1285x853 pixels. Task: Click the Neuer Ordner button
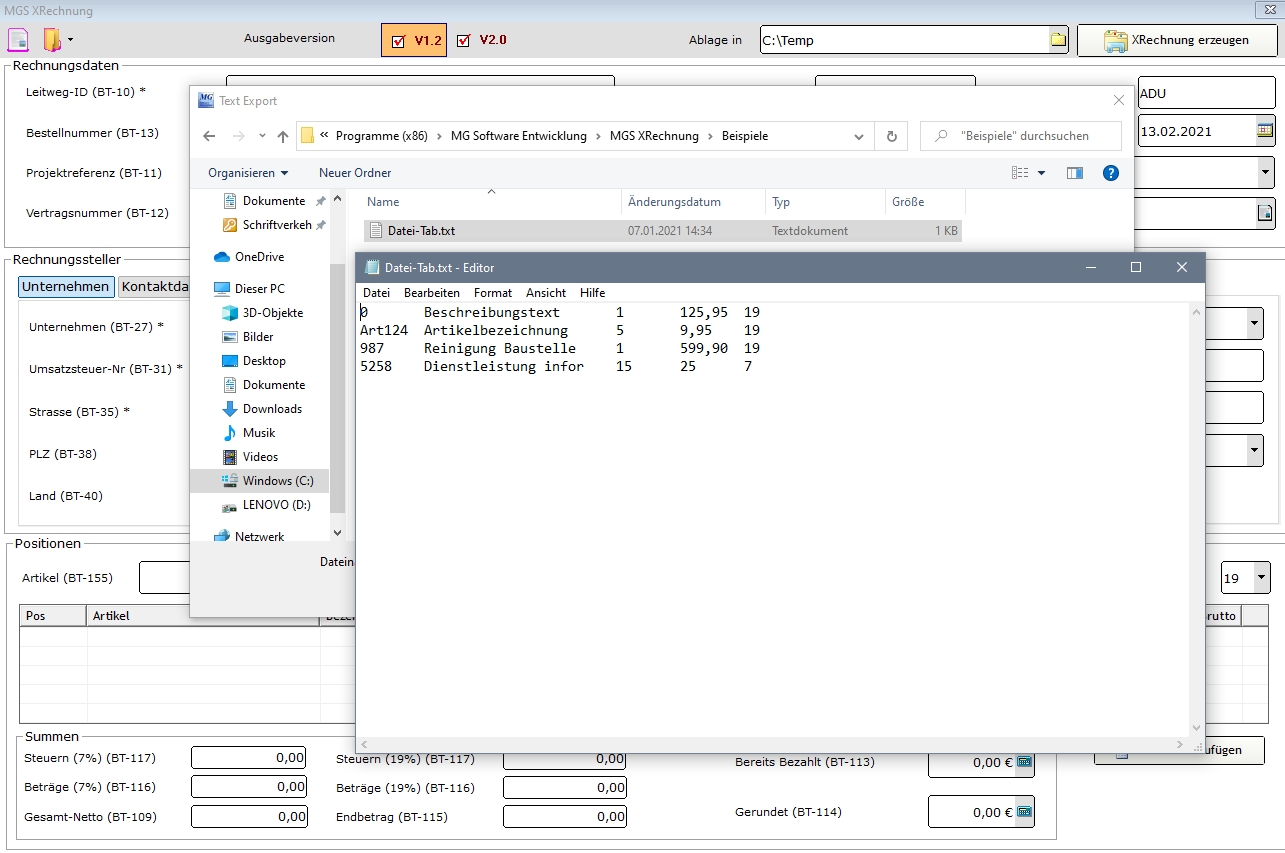355,173
